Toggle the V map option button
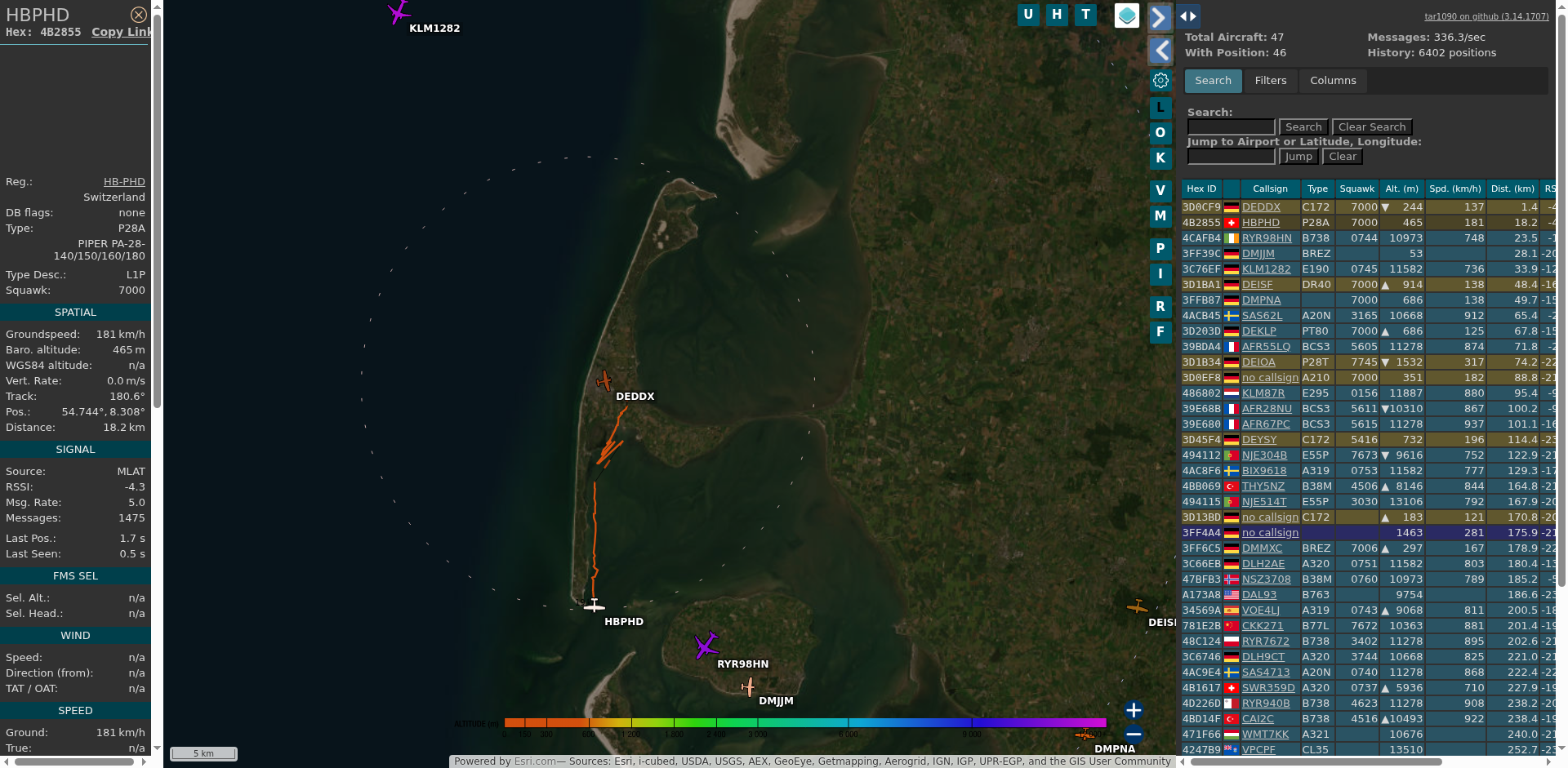 1160,191
